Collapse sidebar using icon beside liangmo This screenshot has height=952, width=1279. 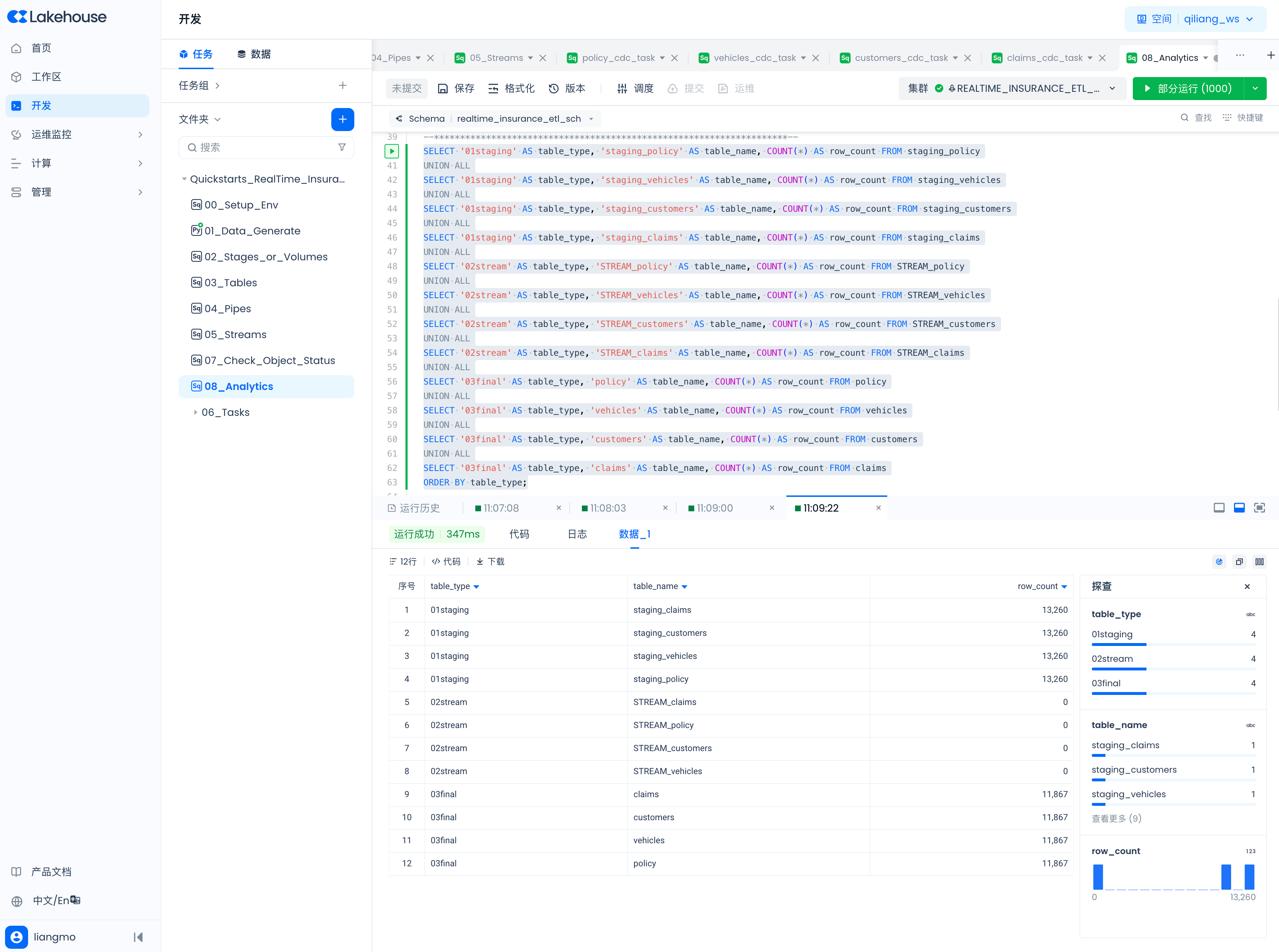[138, 937]
